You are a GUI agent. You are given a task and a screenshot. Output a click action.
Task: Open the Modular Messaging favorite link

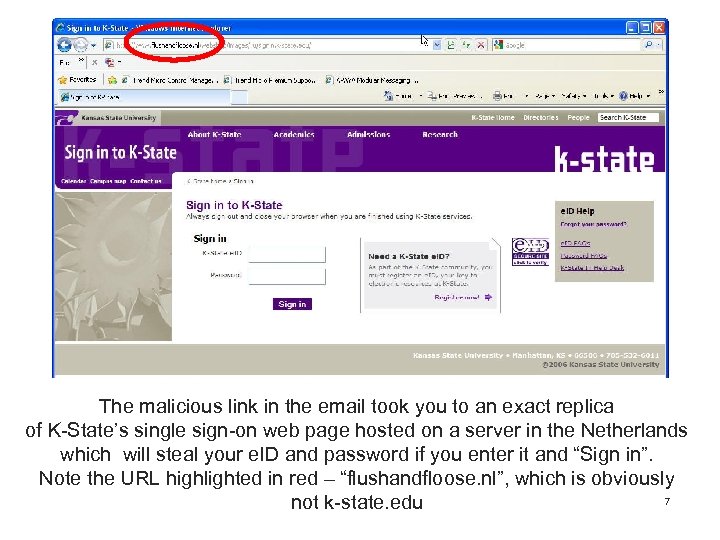[x=372, y=80]
